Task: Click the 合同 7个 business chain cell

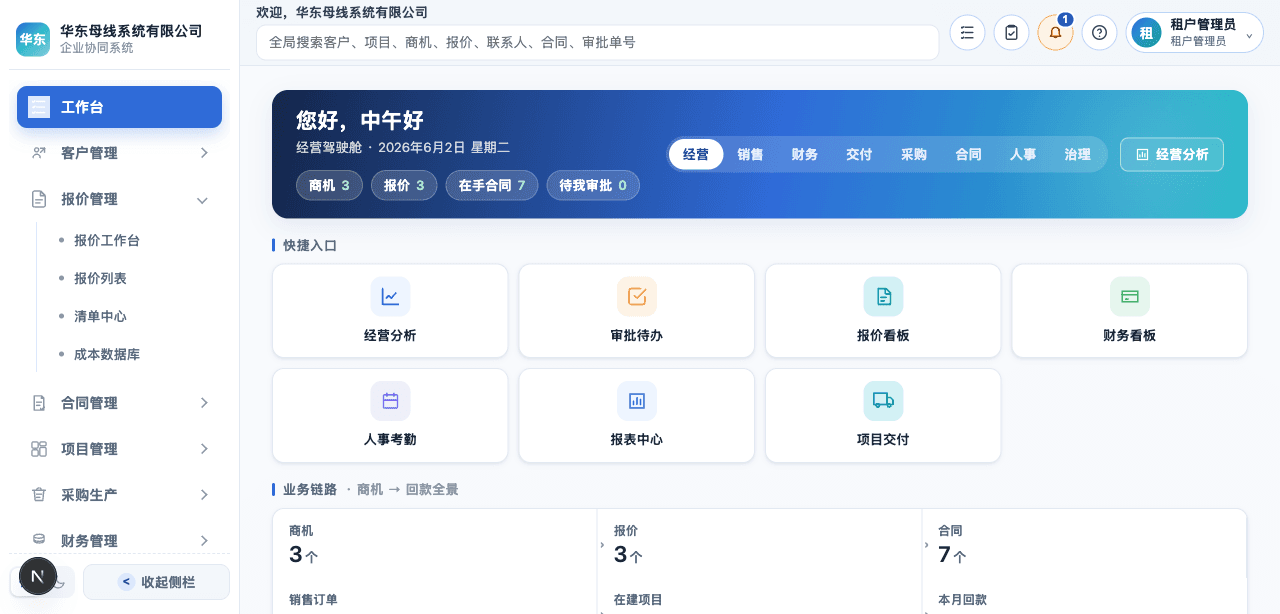Action: coord(1084,544)
